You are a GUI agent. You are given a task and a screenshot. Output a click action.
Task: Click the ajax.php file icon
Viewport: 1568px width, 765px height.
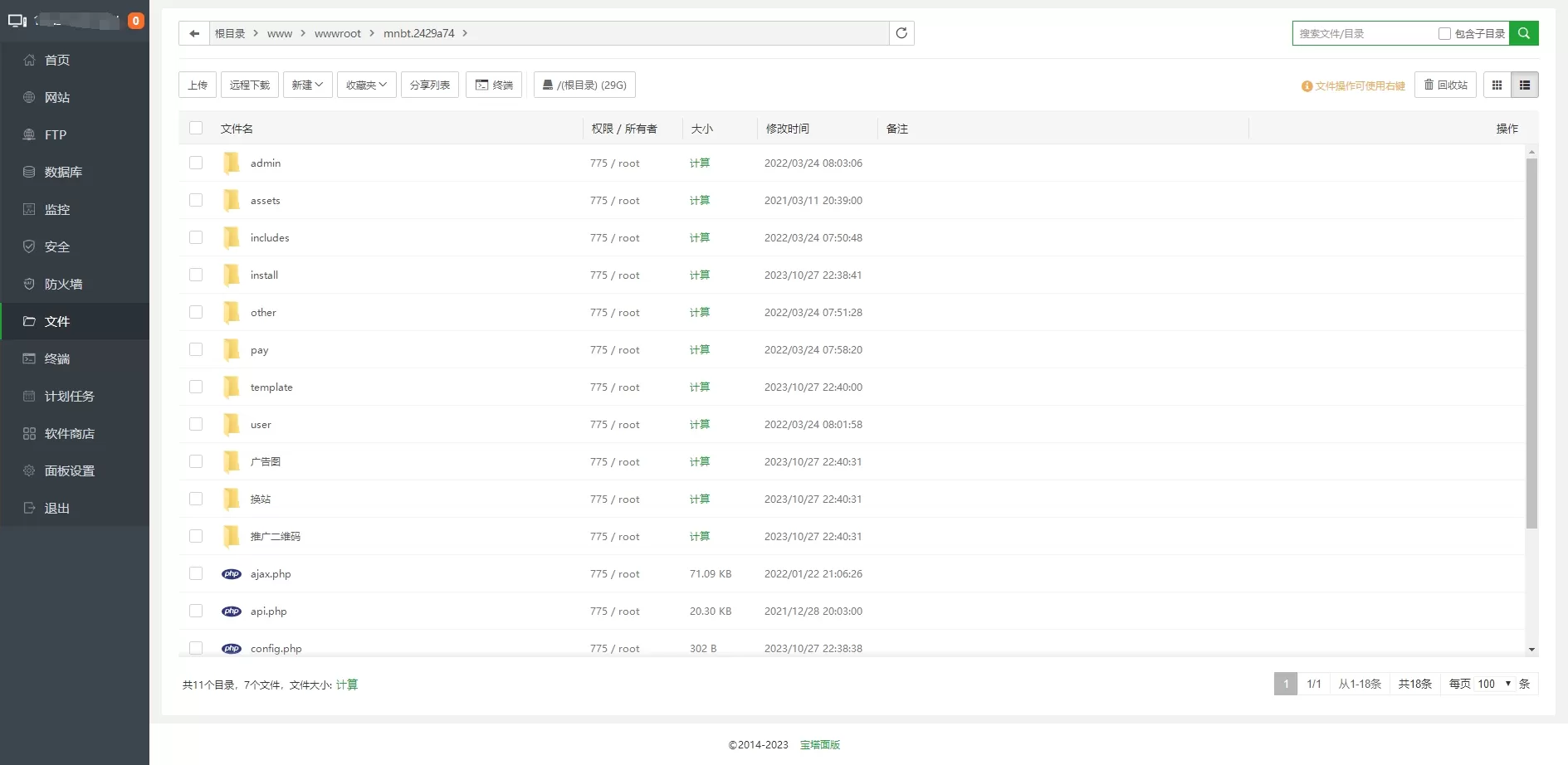tap(232, 574)
